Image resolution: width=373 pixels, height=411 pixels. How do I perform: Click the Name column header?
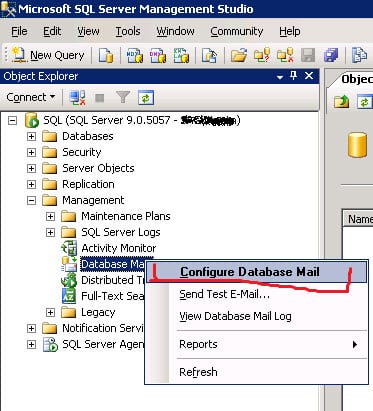point(358,219)
